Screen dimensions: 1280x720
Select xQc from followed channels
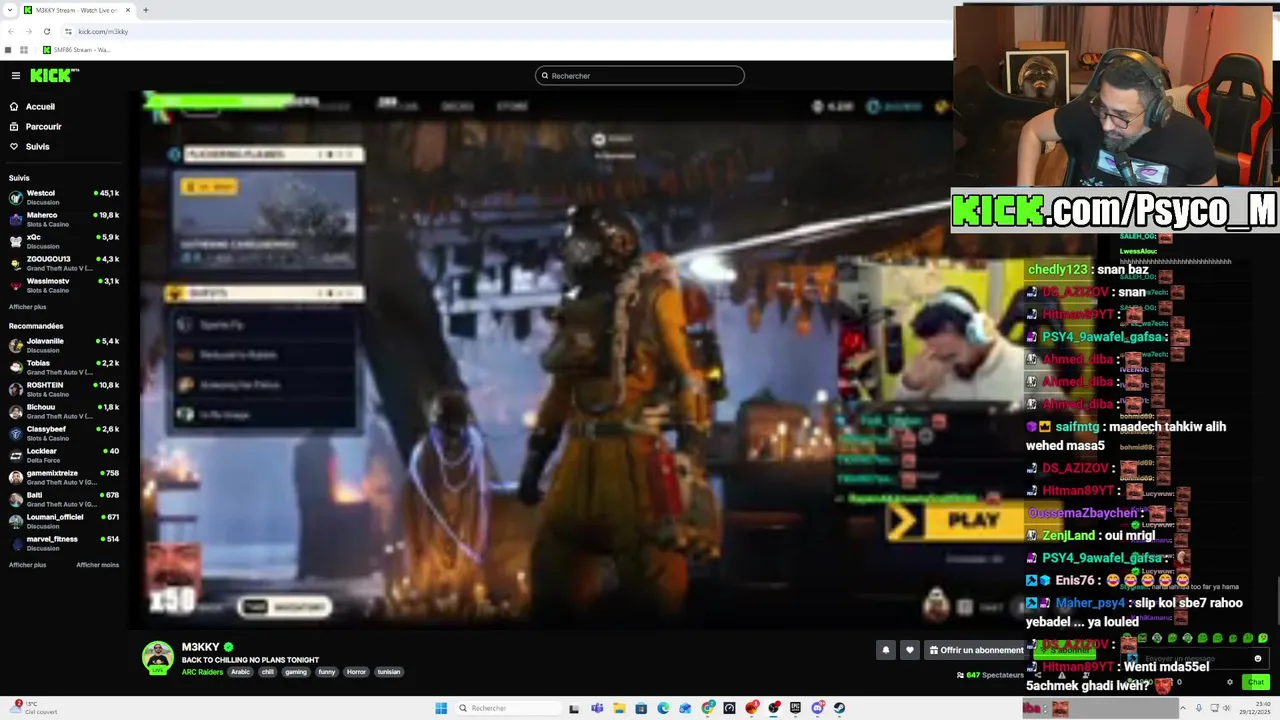point(64,240)
